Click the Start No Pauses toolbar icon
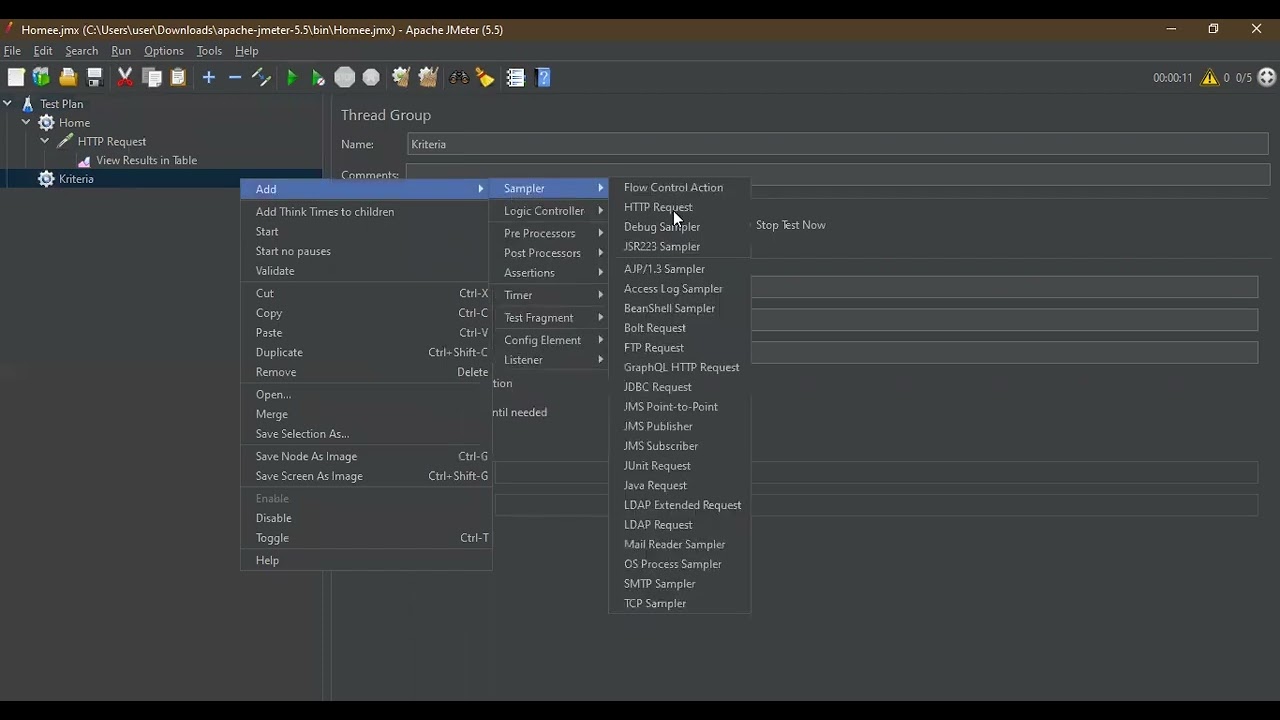Image resolution: width=1280 pixels, height=720 pixels. (x=318, y=77)
